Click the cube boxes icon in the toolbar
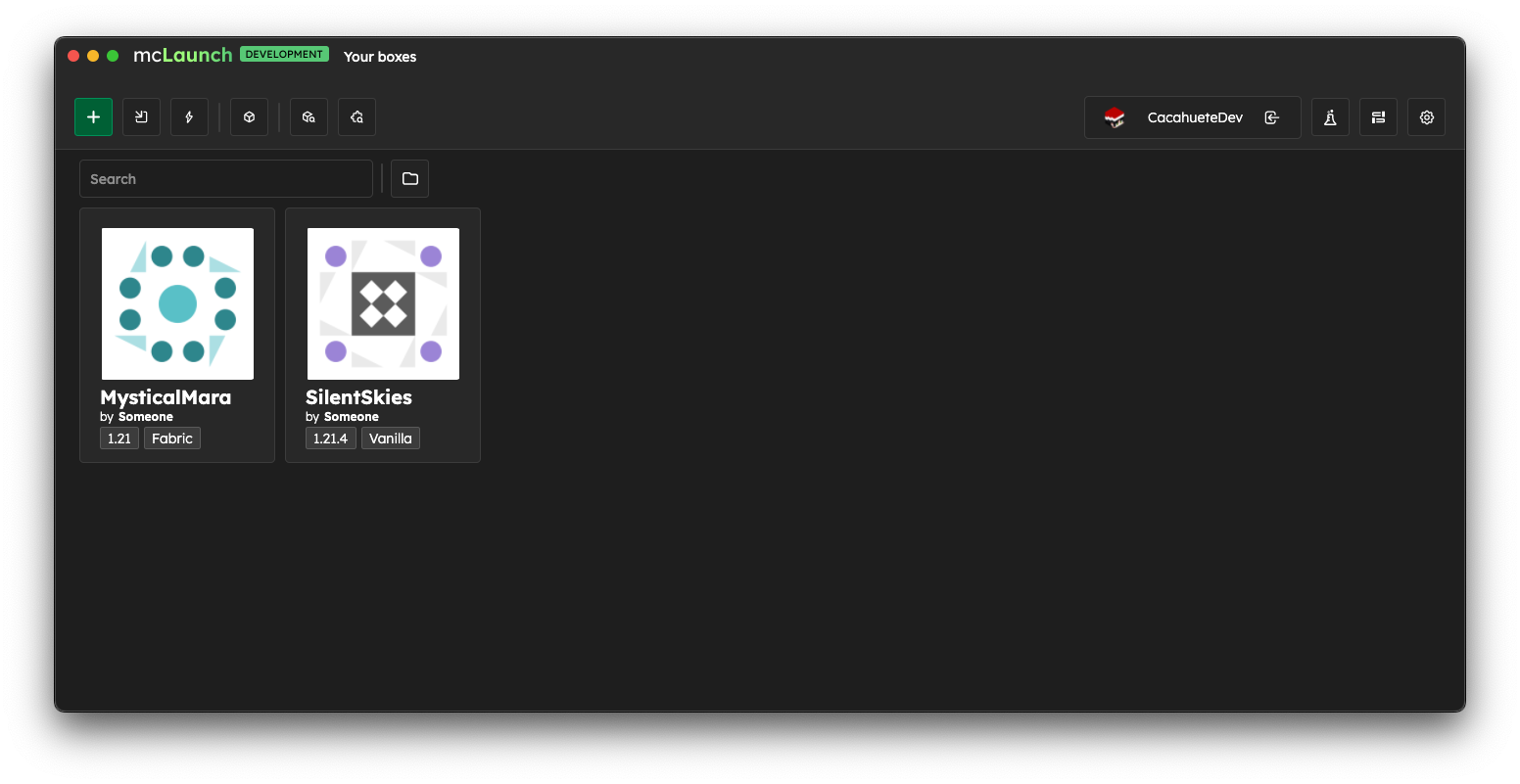Image resolution: width=1520 pixels, height=784 pixels. point(249,117)
